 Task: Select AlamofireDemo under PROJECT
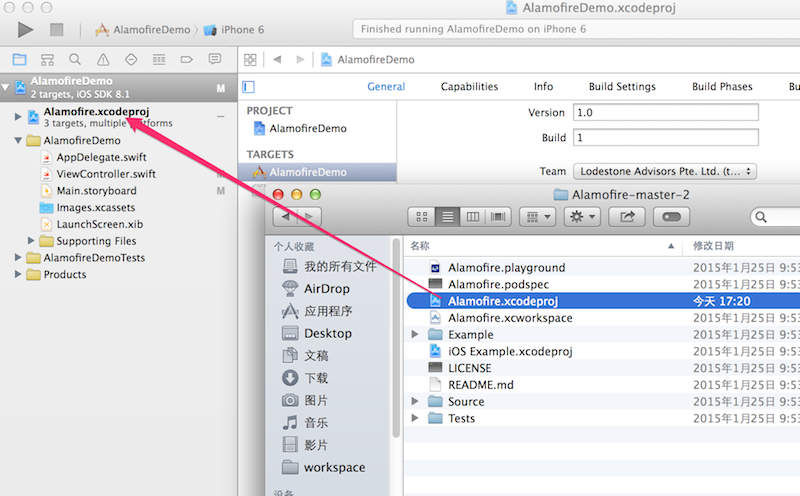click(x=308, y=129)
